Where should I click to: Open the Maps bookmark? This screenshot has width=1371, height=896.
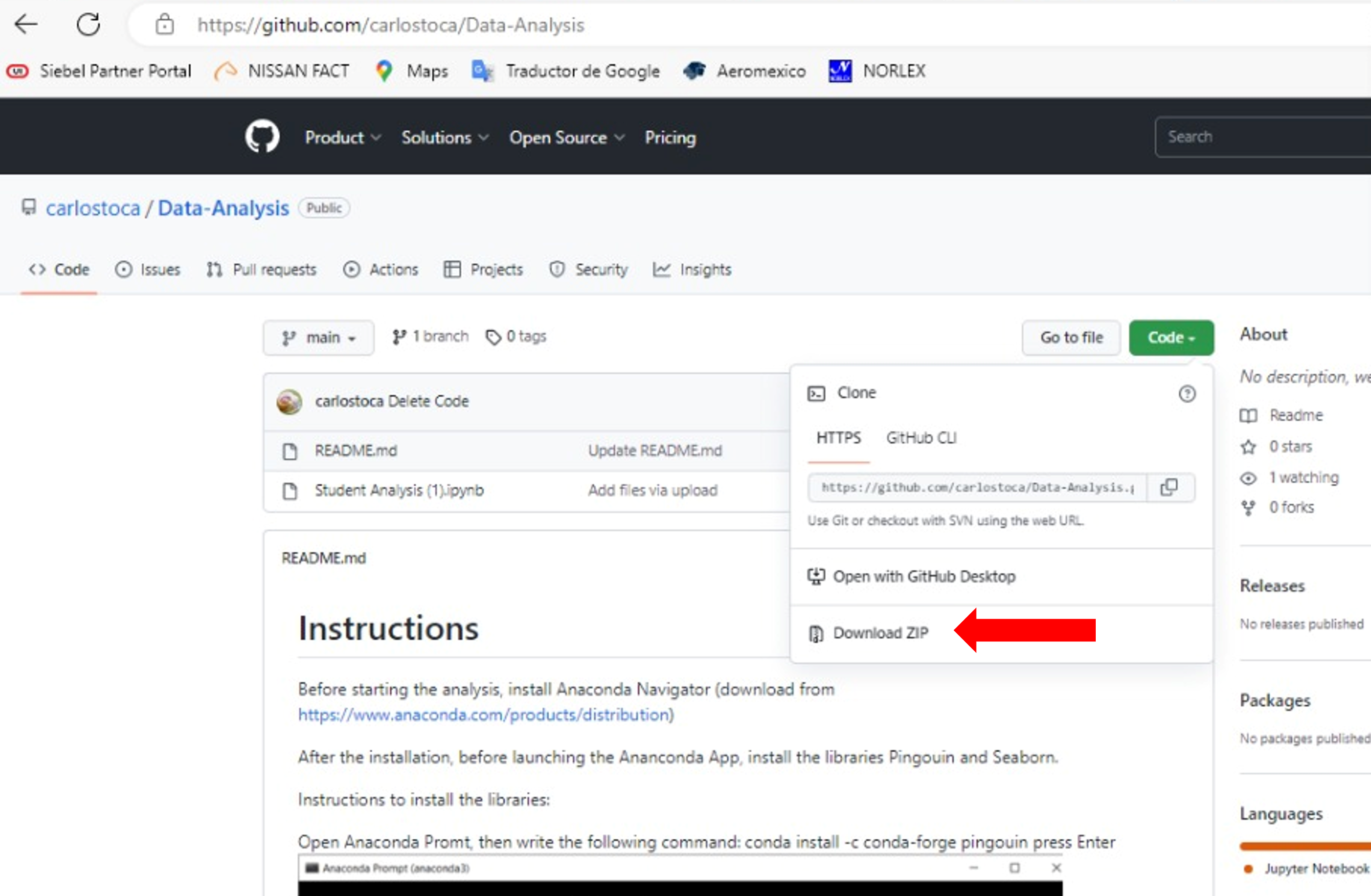coord(412,71)
